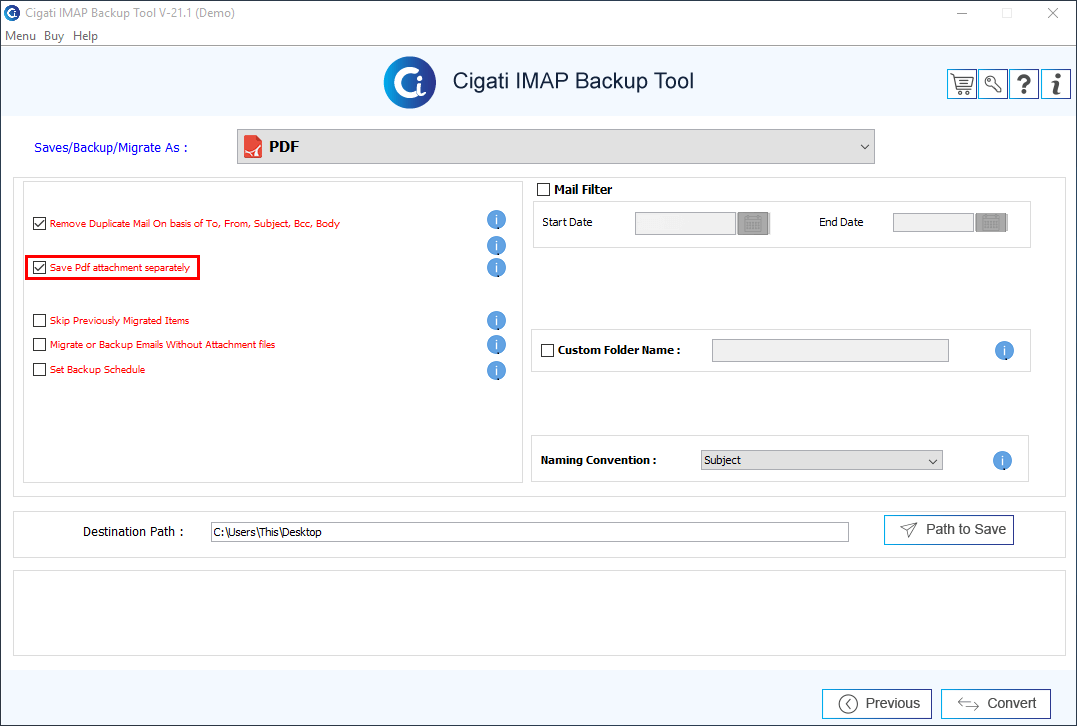The height and width of the screenshot is (726, 1077).
Task: Click info icon beside Remove Duplicate Mail
Action: 496,220
